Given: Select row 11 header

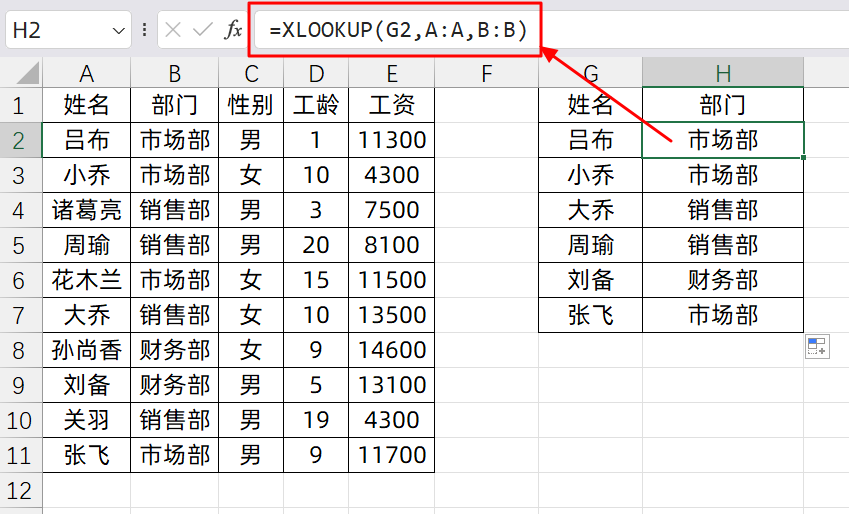Looking at the screenshot, I should pyautogui.click(x=21, y=455).
